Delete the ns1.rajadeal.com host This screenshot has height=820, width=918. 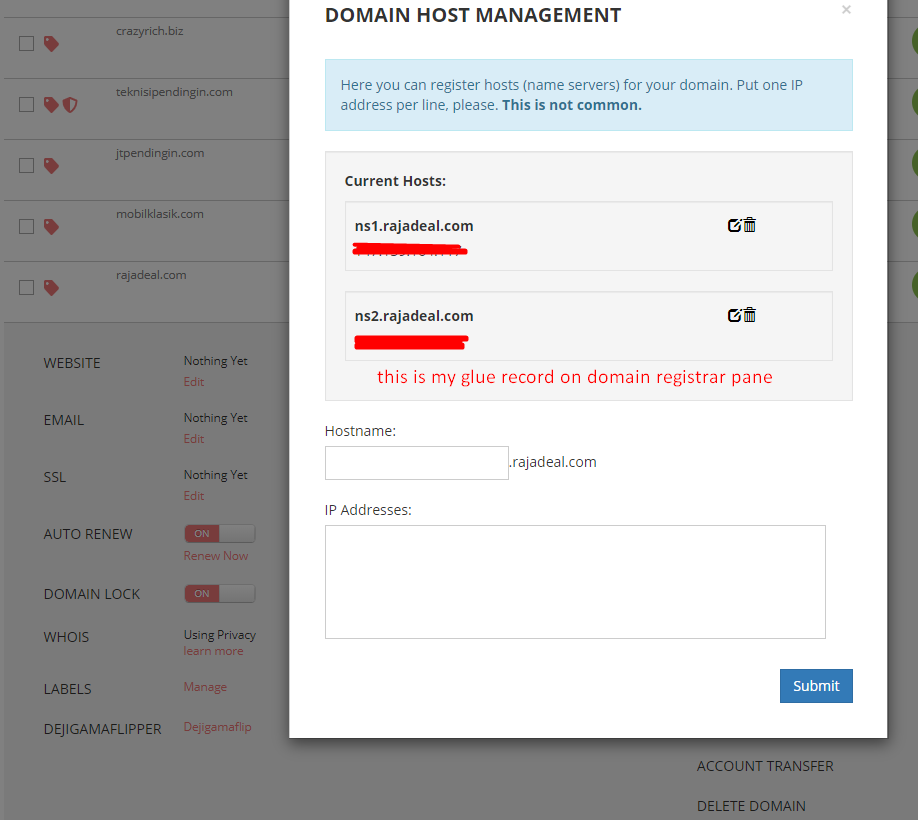coord(750,225)
